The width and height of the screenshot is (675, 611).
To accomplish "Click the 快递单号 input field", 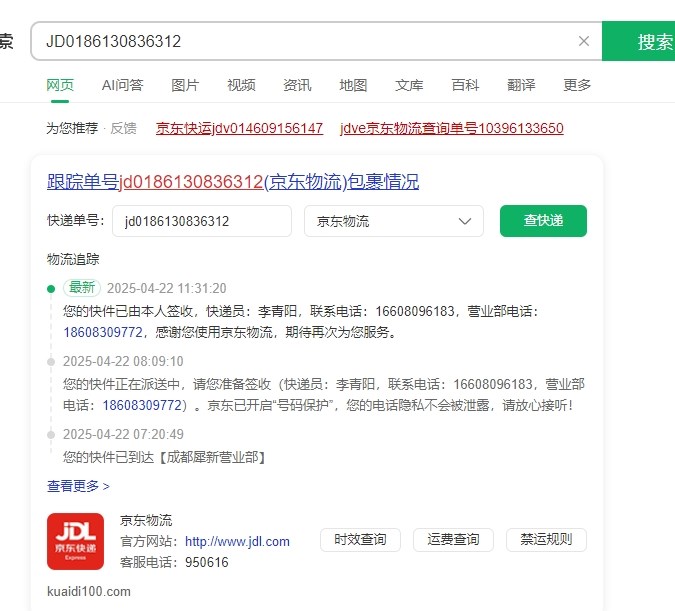I will click(202, 221).
